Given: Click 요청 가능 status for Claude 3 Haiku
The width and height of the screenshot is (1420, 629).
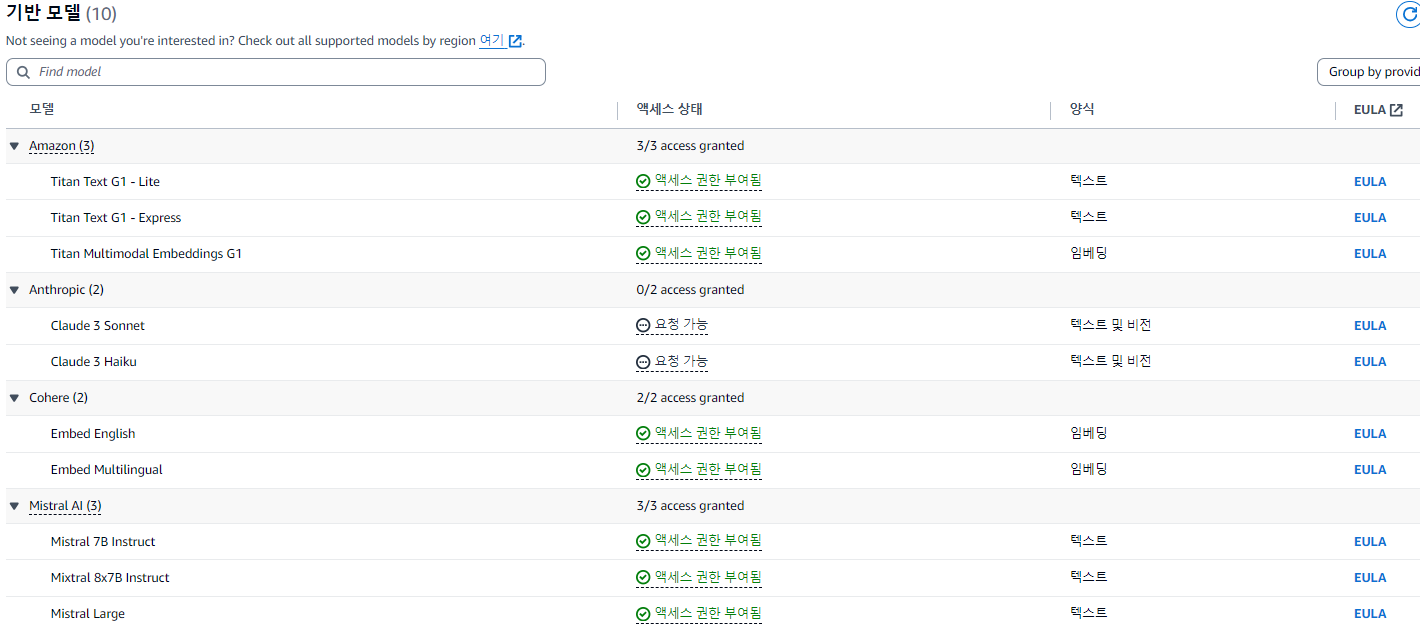Looking at the screenshot, I should (681, 361).
